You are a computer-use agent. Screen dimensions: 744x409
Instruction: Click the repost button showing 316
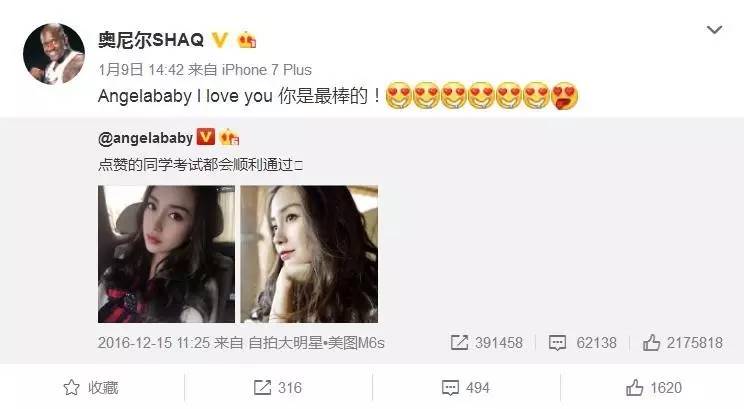click(278, 388)
